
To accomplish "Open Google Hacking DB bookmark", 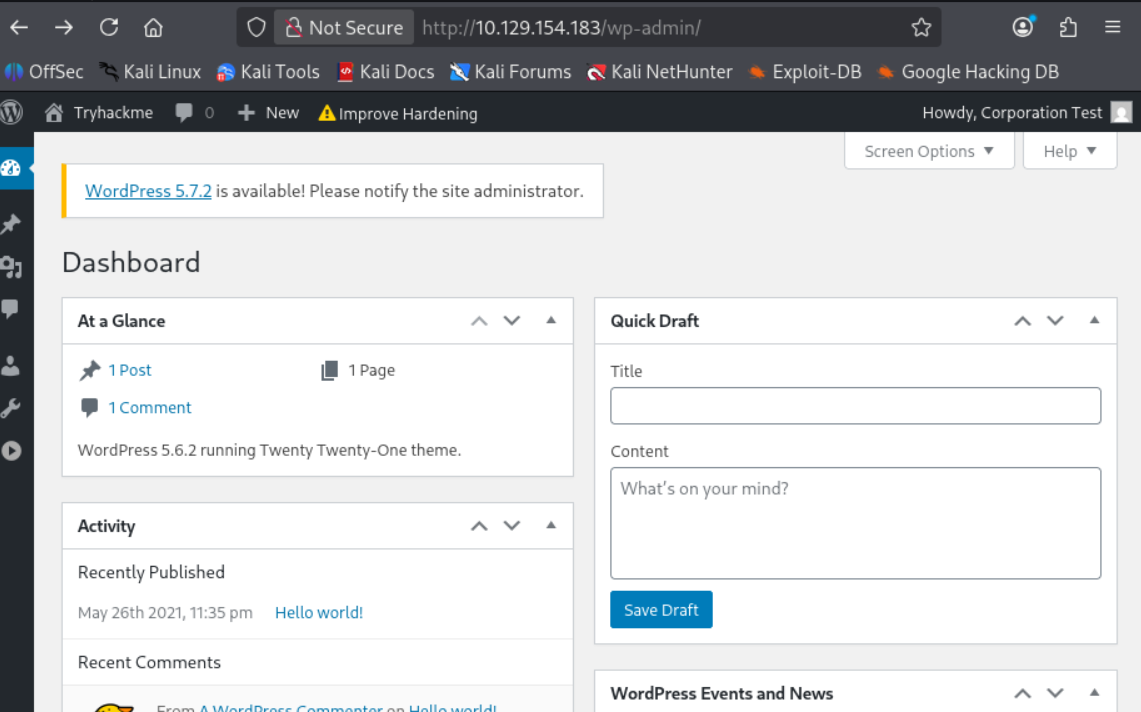I will tap(969, 72).
